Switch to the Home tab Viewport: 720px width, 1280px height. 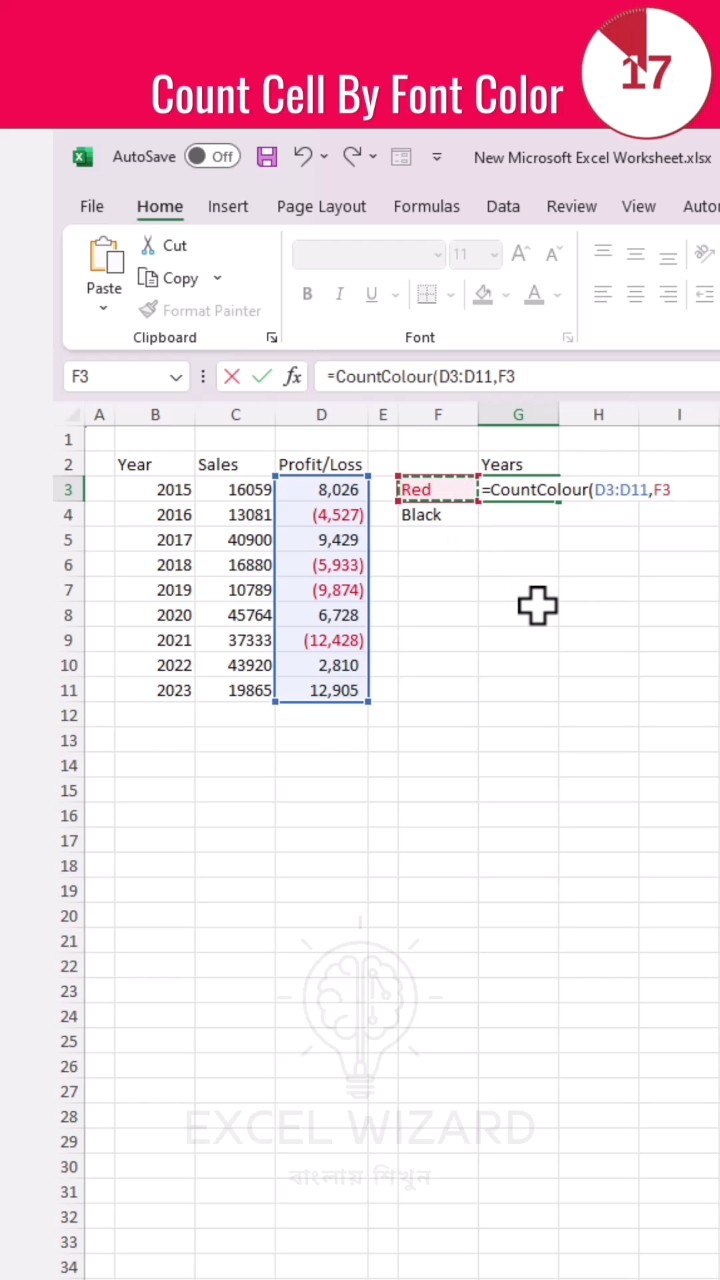[160, 206]
